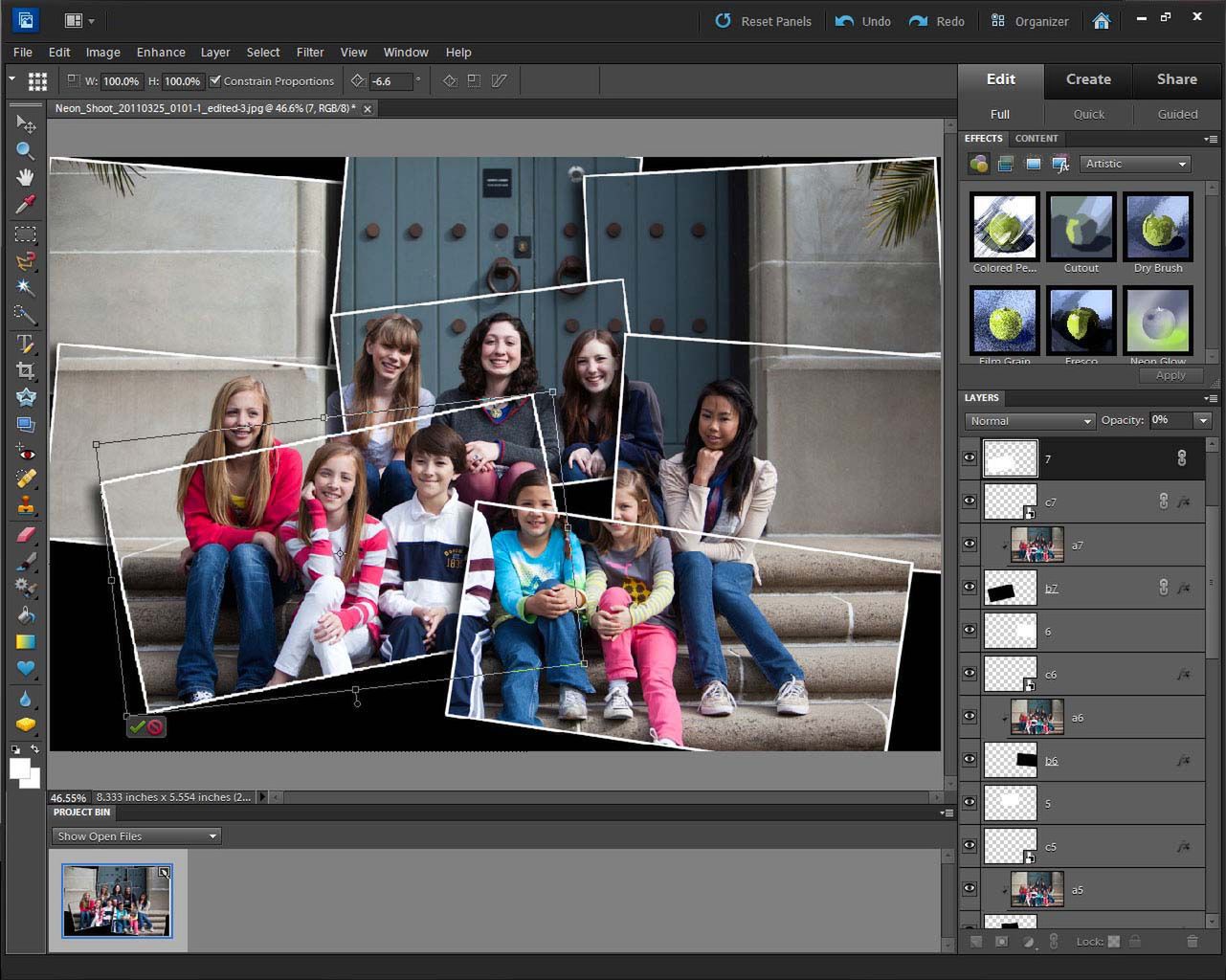Open the Normal blend mode dropdown
Screen dimensions: 1226x980
[x=1030, y=421]
